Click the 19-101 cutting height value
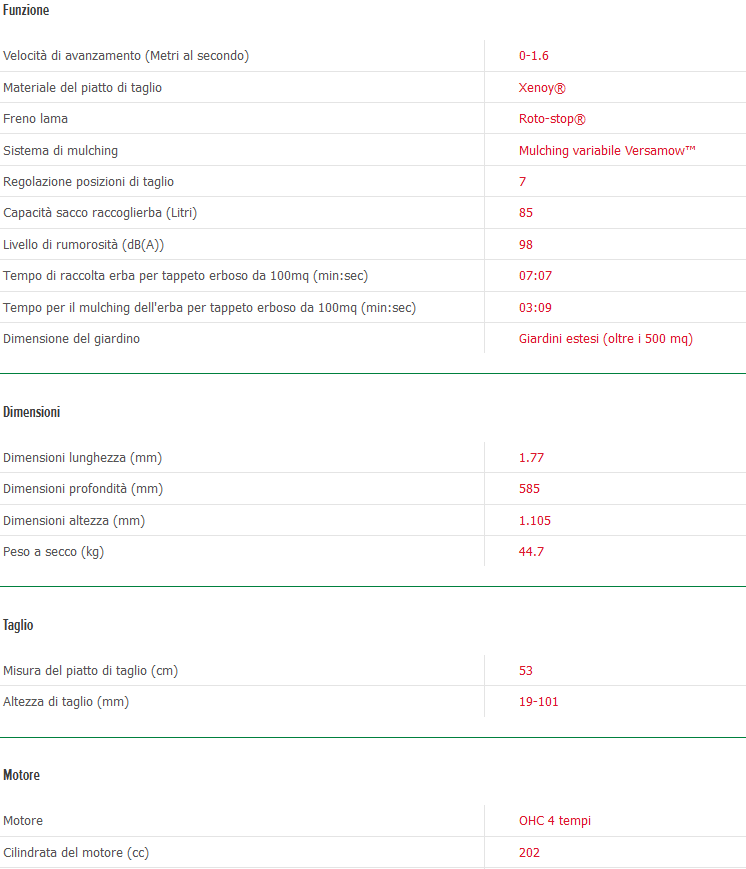Image resolution: width=746 pixels, height=869 pixels. (538, 702)
